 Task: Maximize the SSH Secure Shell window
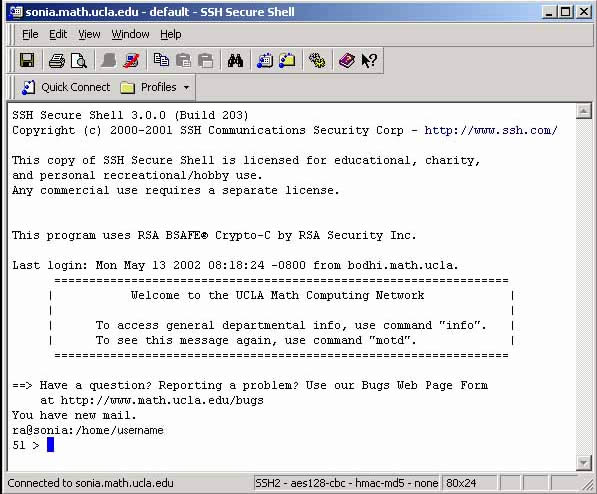click(566, 12)
